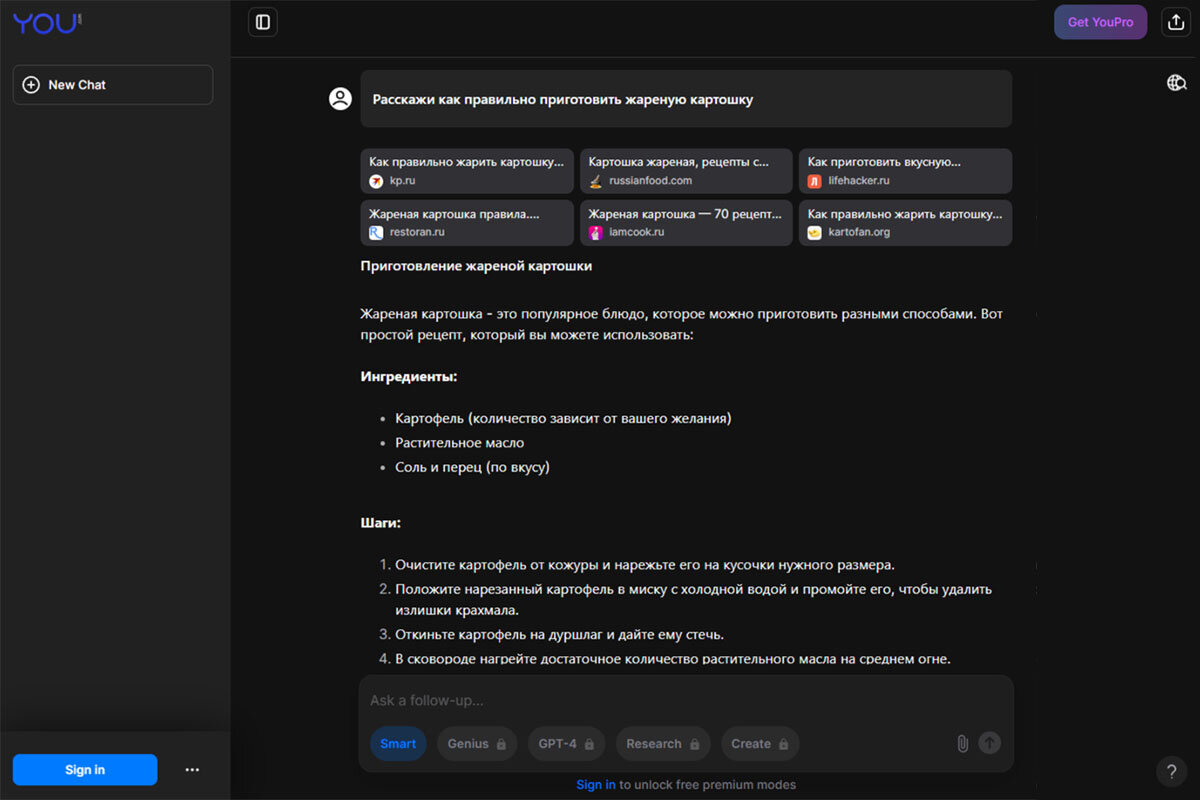This screenshot has width=1200, height=800.
Task: Click the 'Шаги:' heading
Action: point(381,523)
